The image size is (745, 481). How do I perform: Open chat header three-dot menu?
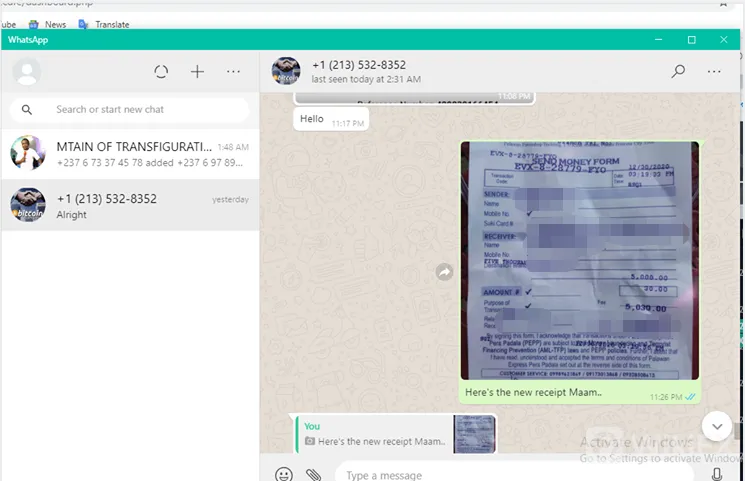tap(714, 71)
